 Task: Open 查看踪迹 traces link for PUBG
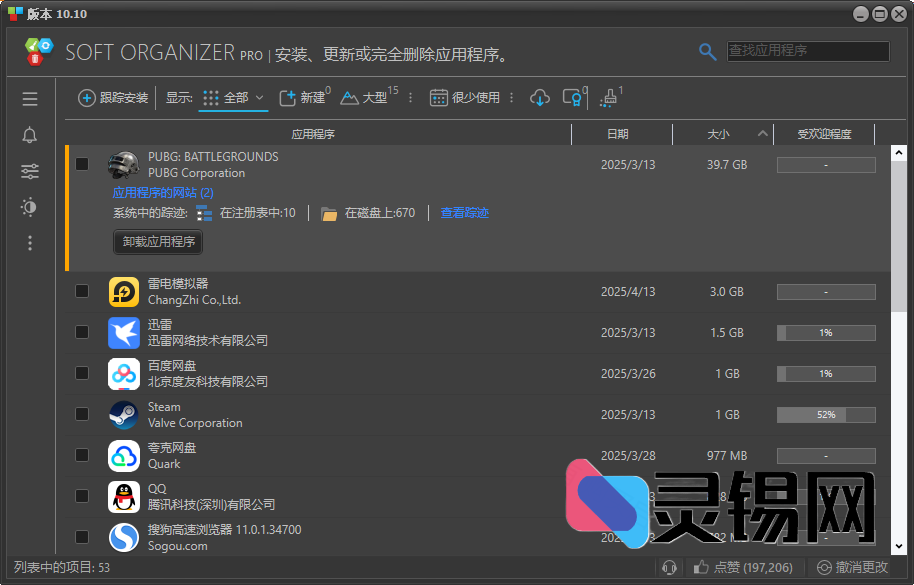click(463, 212)
